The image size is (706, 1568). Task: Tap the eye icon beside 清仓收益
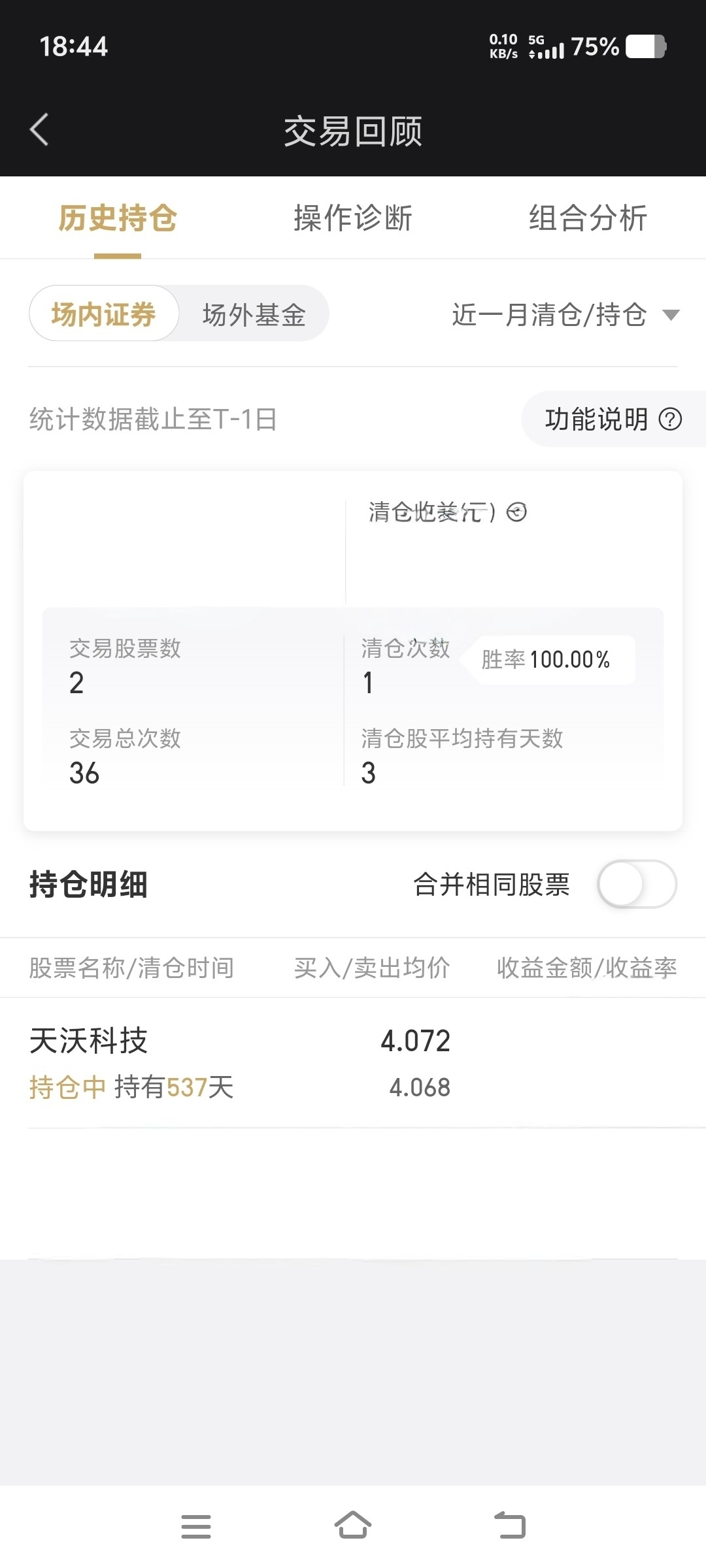(x=516, y=512)
